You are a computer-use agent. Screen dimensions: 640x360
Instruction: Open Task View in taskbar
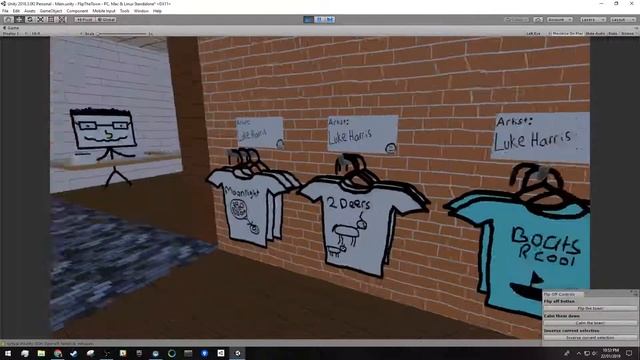point(25,353)
